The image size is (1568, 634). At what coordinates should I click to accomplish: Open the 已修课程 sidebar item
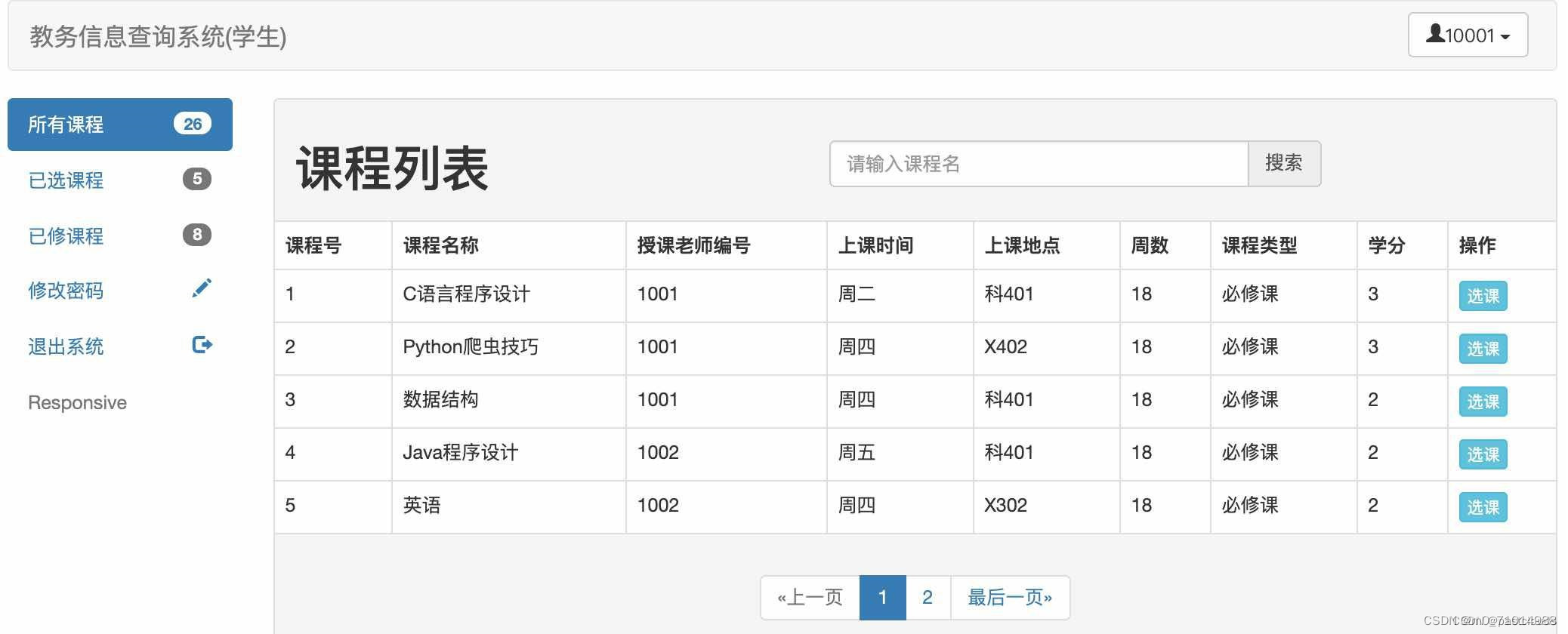point(120,236)
